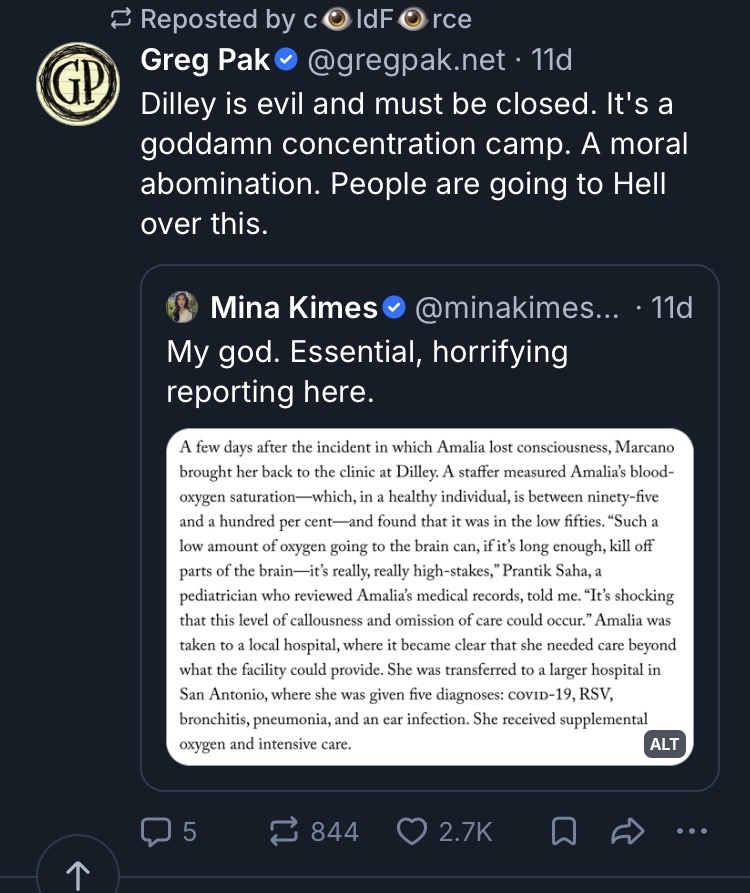The width and height of the screenshot is (750, 893).
Task: Show ALT text for the article image
Action: (x=664, y=744)
